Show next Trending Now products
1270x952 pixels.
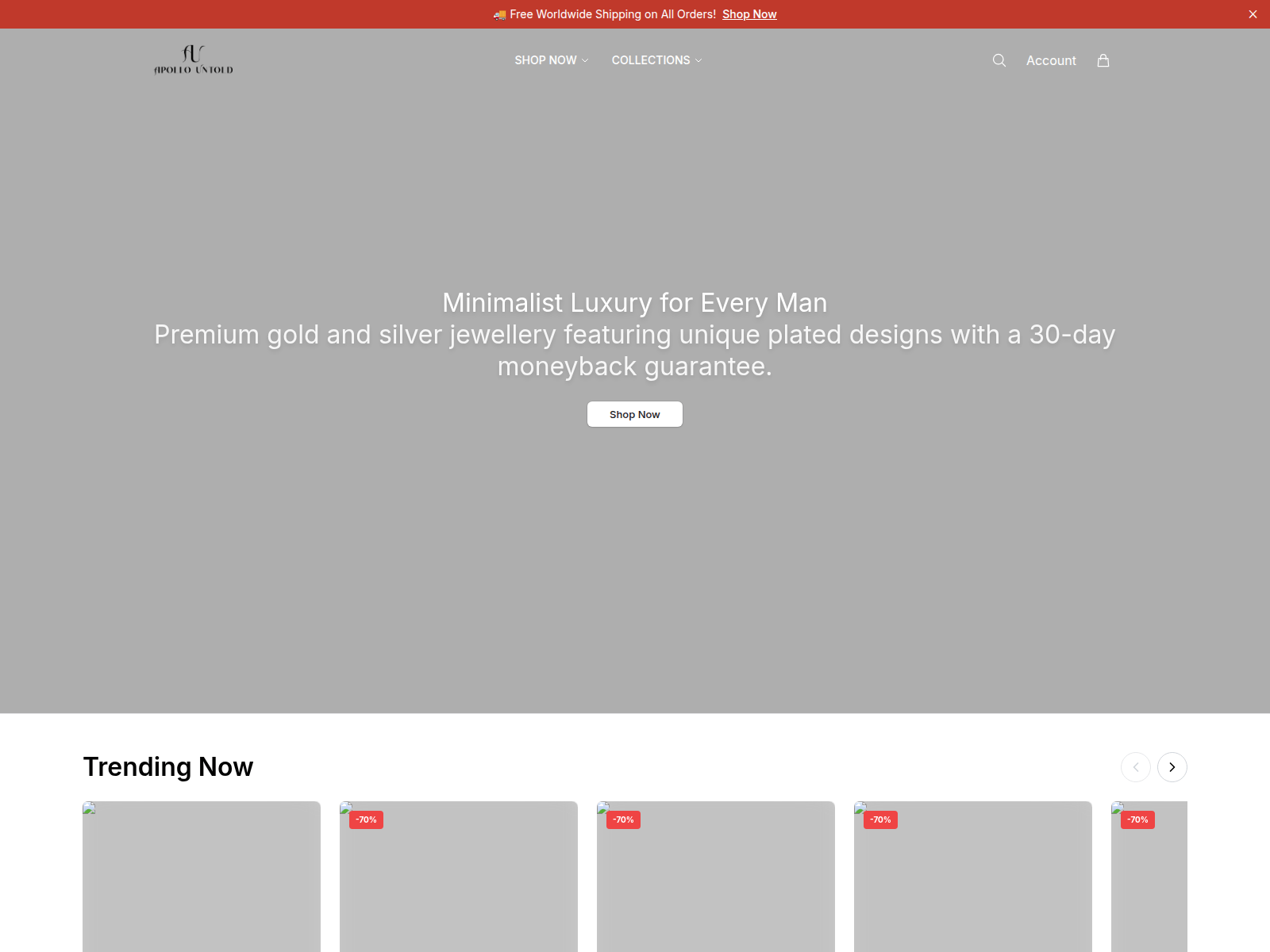pos(1172,767)
